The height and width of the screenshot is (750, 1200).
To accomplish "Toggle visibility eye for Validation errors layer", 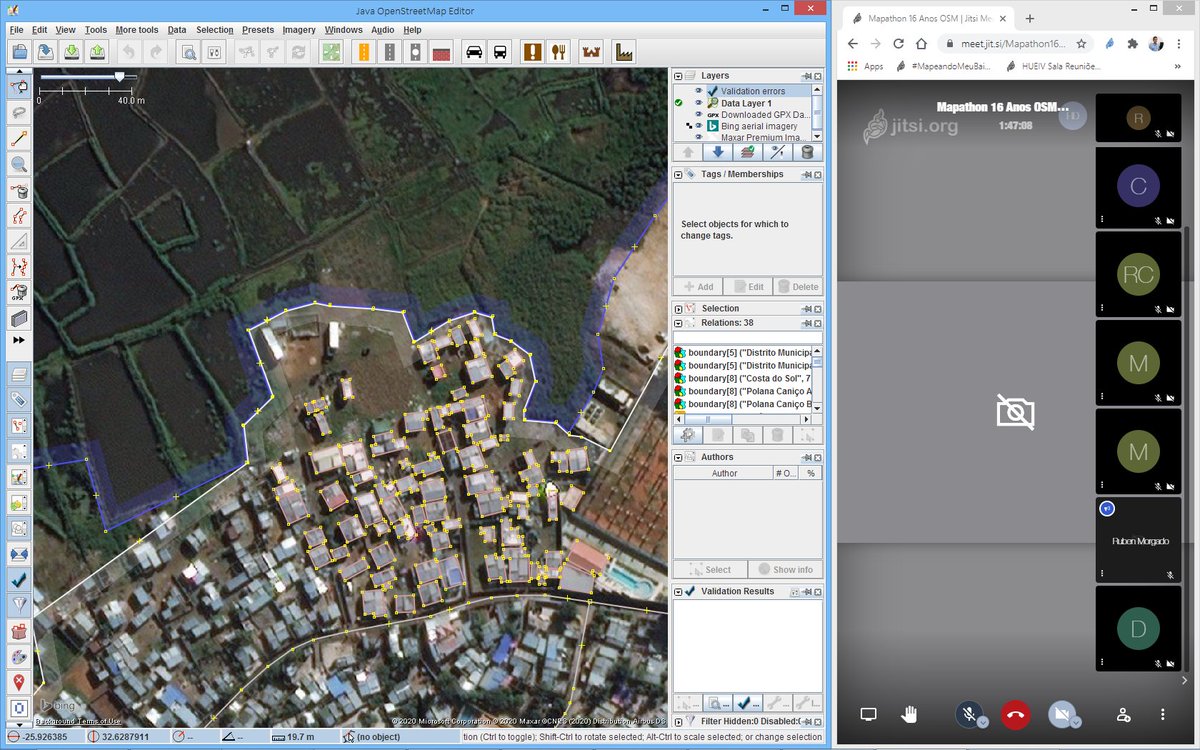I will point(699,91).
